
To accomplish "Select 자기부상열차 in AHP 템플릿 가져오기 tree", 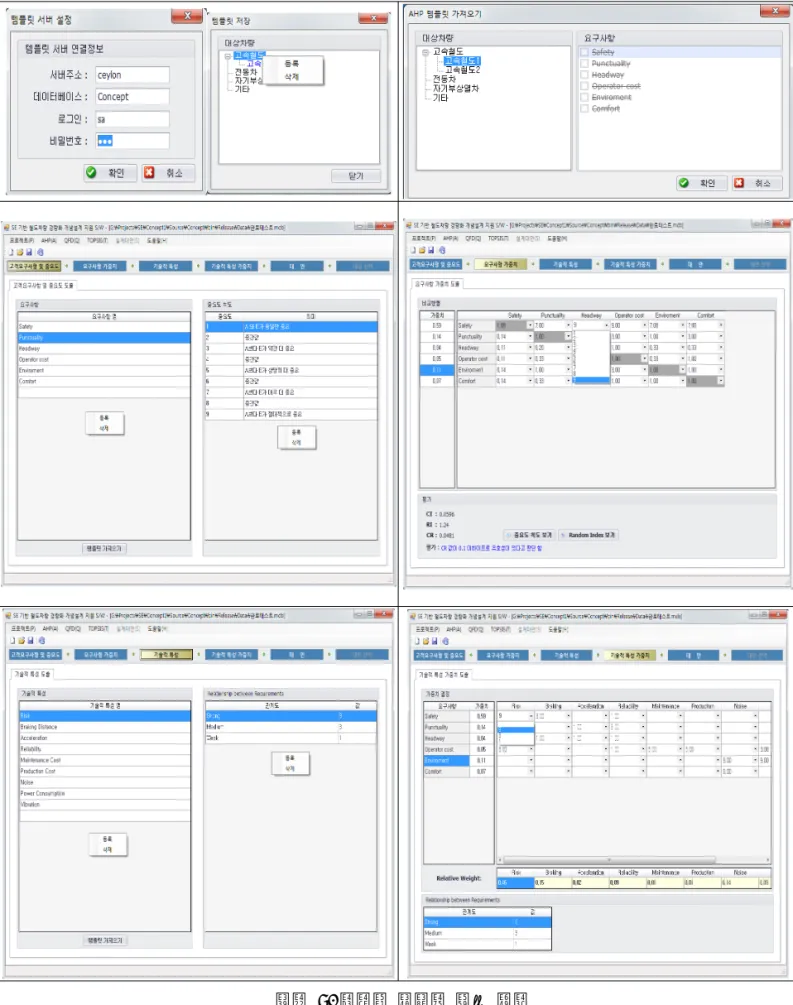I will (x=456, y=88).
